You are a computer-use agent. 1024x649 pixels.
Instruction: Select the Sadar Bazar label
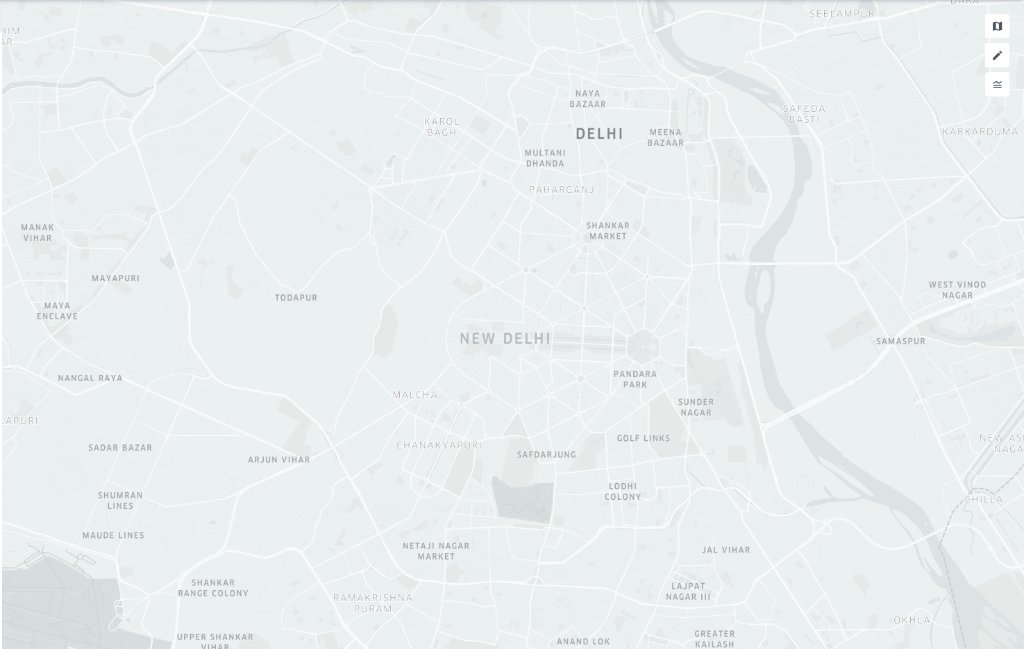[120, 447]
